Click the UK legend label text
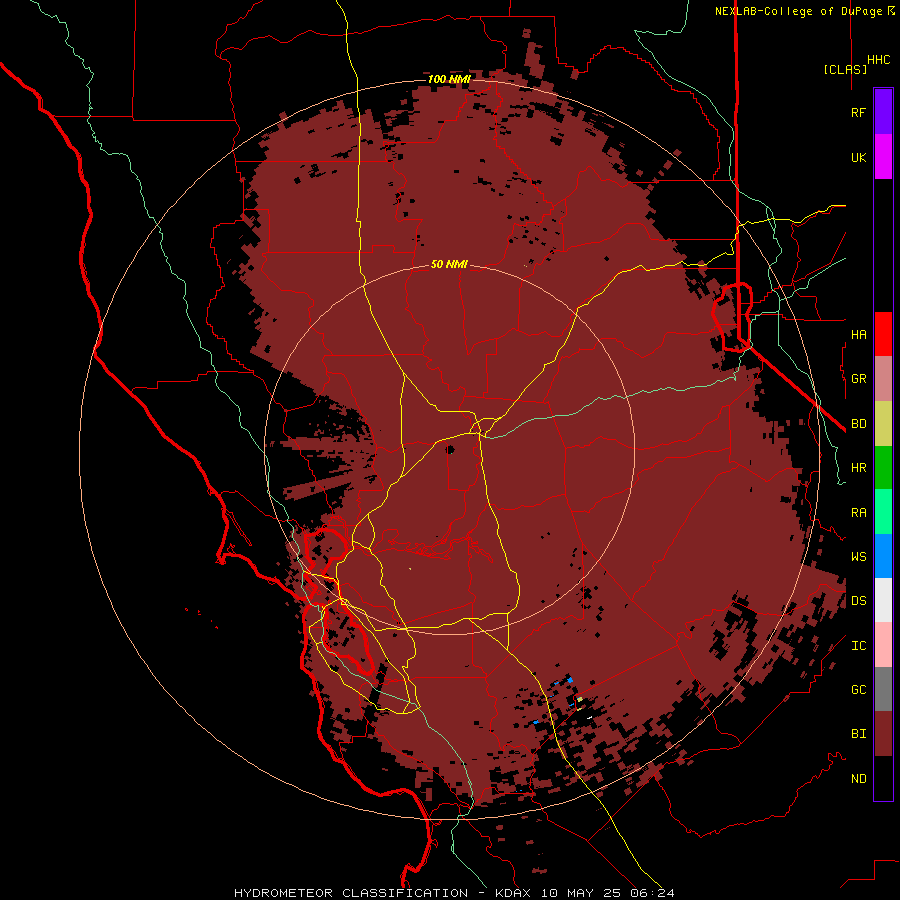The height and width of the screenshot is (900, 900). tap(858, 157)
